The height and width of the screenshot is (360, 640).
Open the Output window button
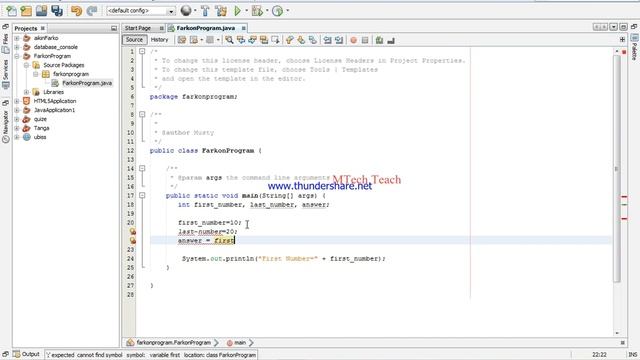27,354
